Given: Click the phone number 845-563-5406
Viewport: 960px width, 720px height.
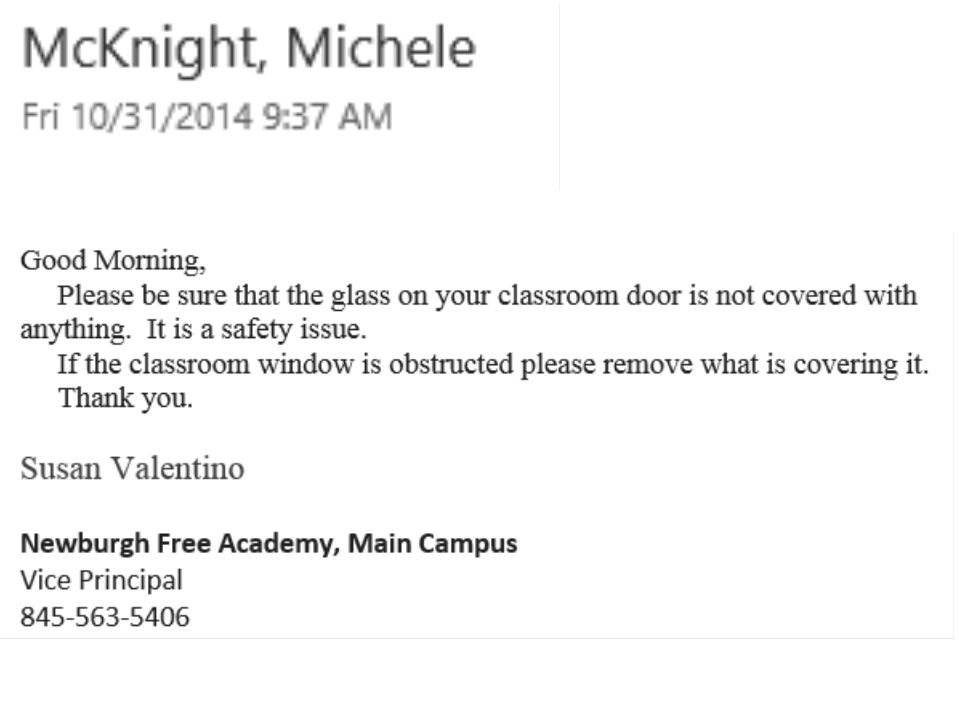Looking at the screenshot, I should [x=105, y=617].
